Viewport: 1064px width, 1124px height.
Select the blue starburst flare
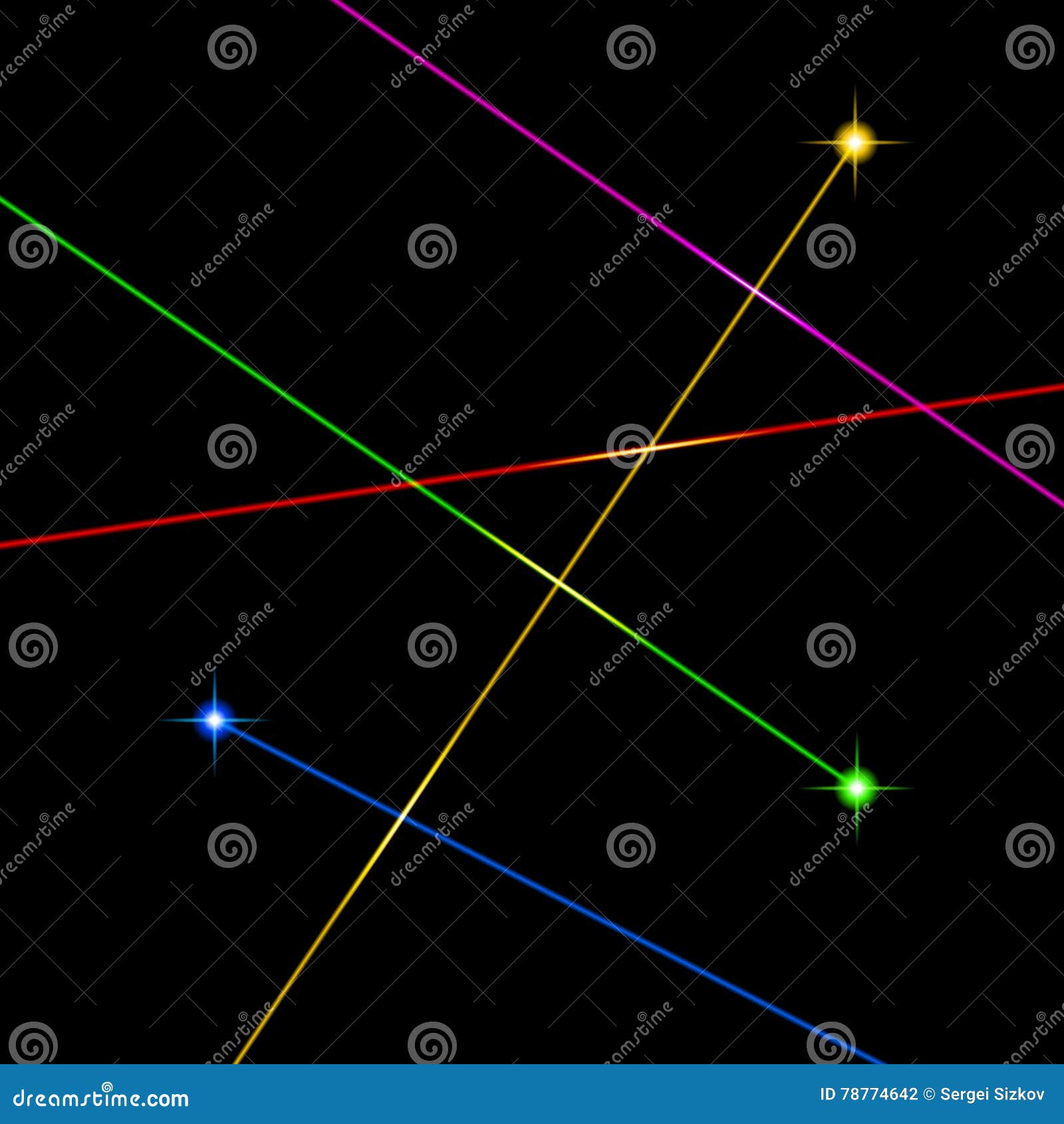tap(215, 720)
